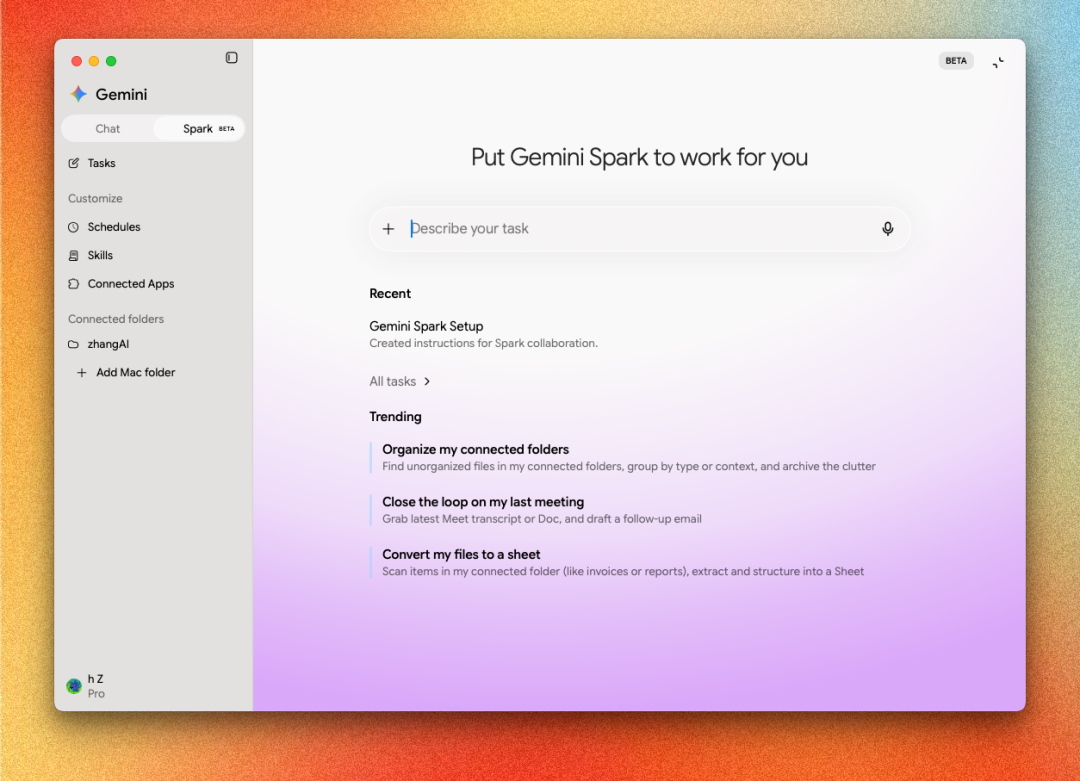Toggle the sidebar panel icon

pyautogui.click(x=231, y=58)
